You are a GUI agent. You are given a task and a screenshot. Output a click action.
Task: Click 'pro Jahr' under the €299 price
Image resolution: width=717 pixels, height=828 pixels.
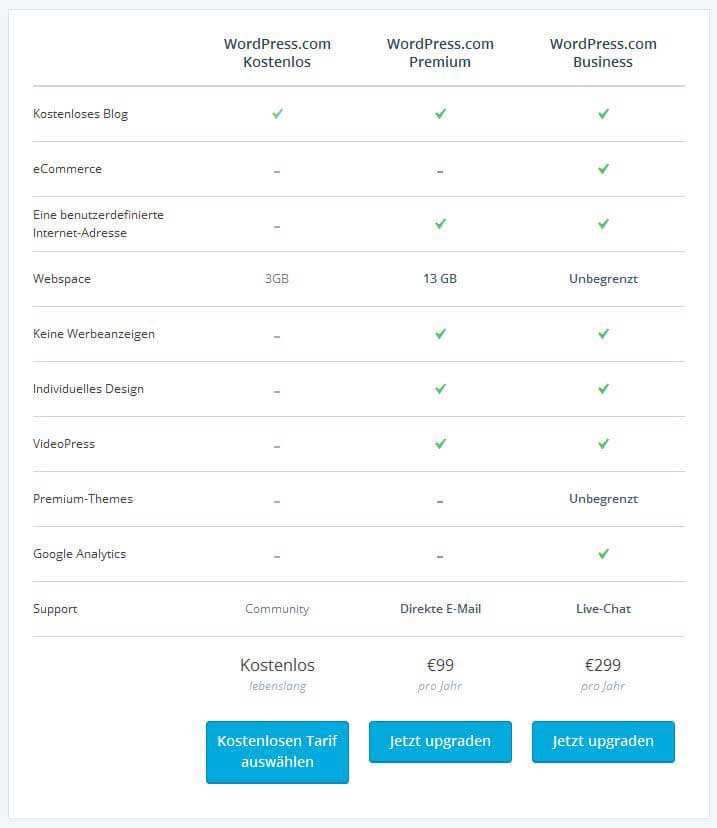coord(603,686)
